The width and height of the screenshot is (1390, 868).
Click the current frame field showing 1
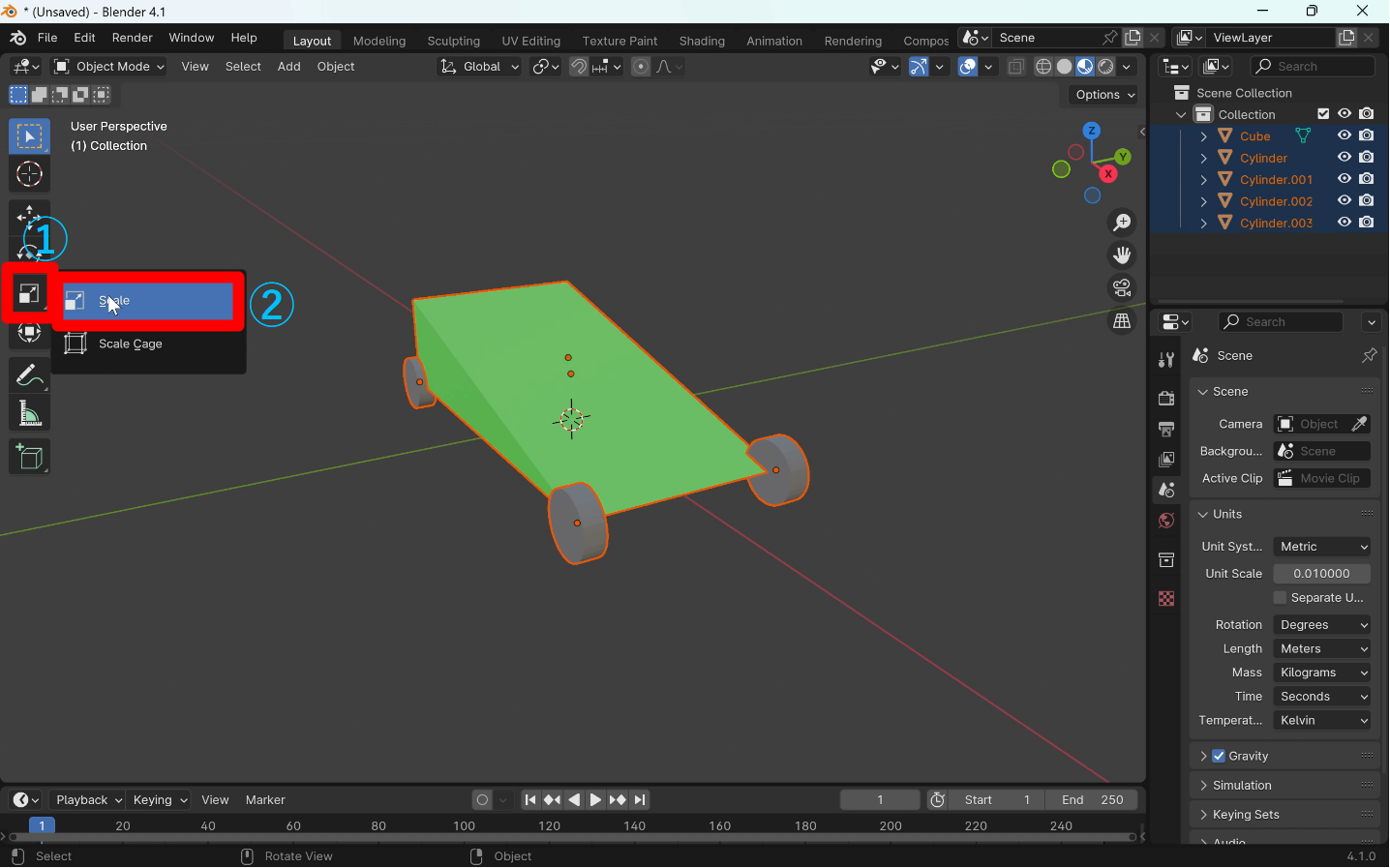(x=880, y=800)
